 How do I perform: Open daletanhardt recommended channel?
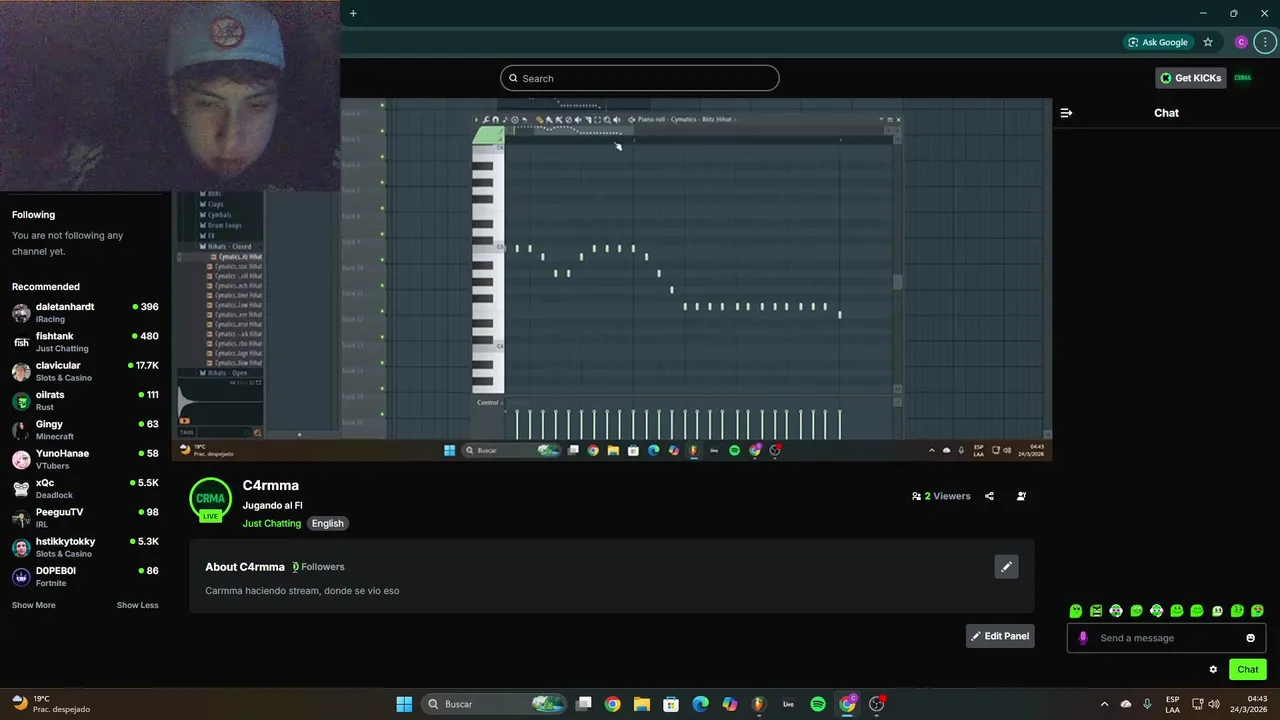[85, 312]
